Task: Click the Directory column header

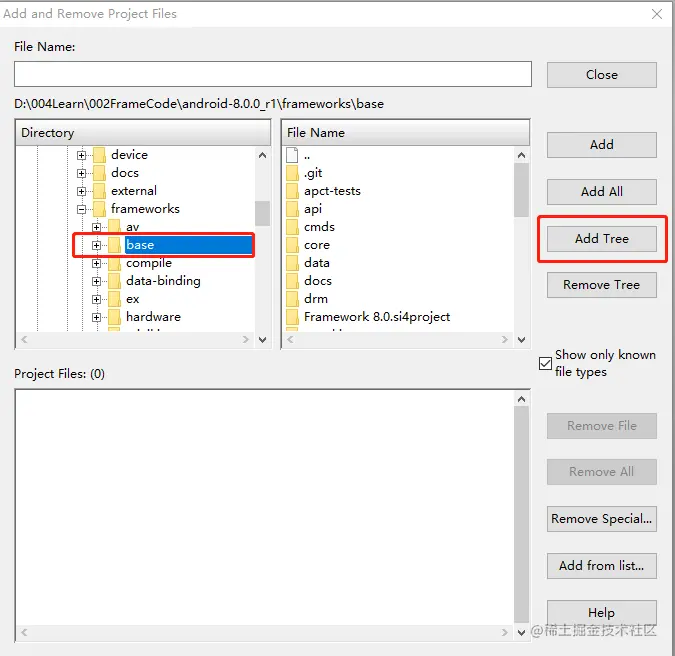Action: pos(143,133)
